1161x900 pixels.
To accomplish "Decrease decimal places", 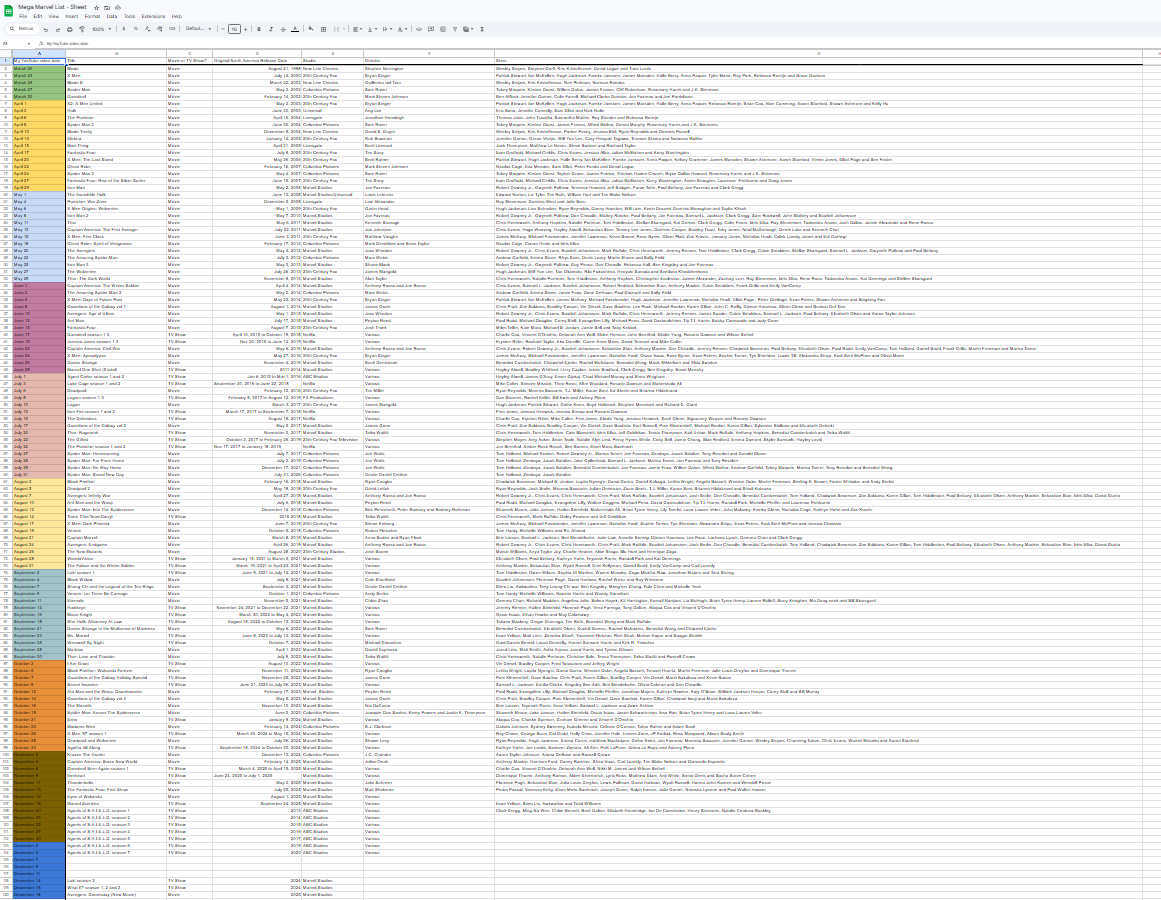I will point(147,29).
